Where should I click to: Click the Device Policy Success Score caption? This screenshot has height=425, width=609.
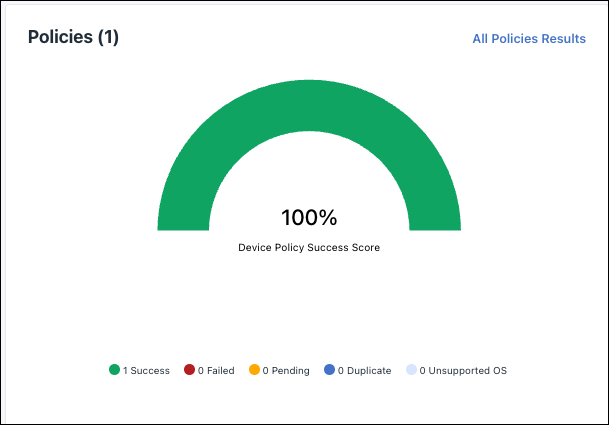(309, 247)
